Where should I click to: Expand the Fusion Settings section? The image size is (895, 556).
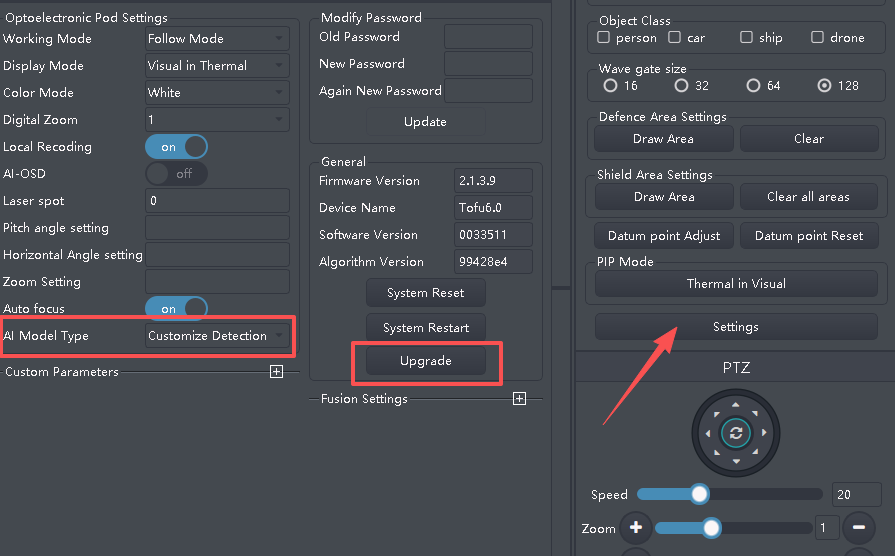[x=519, y=398]
